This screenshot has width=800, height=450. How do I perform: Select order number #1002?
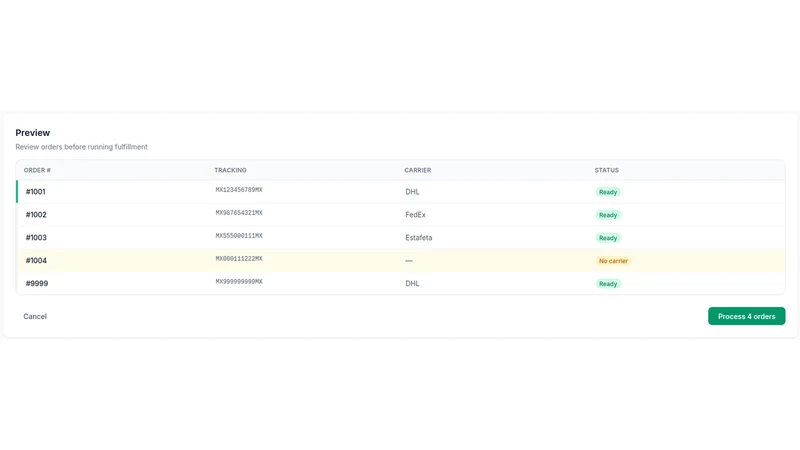pos(36,215)
